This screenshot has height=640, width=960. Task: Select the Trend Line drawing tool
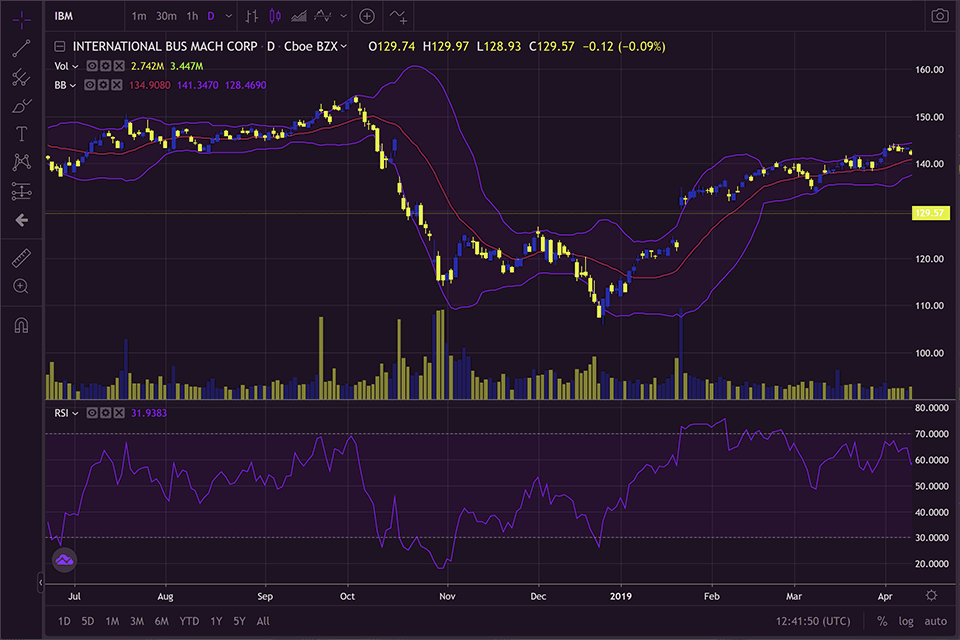[x=21, y=47]
